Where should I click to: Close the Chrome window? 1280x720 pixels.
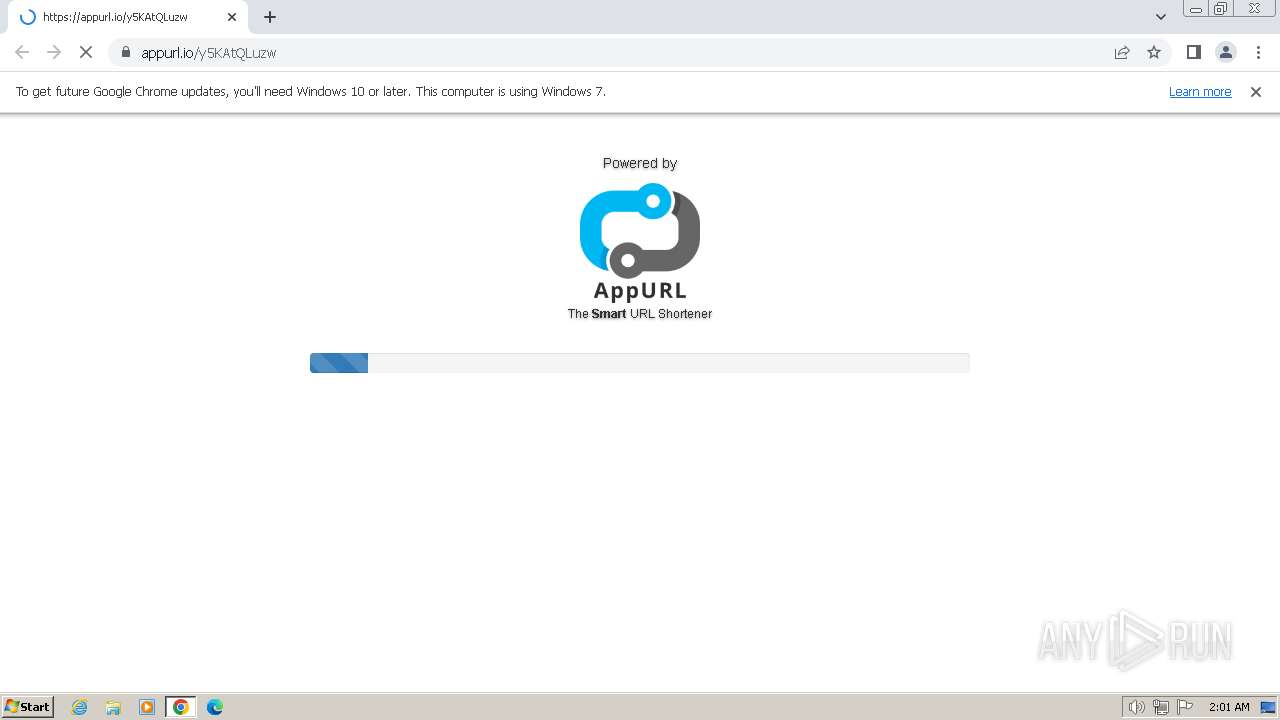(x=1254, y=9)
